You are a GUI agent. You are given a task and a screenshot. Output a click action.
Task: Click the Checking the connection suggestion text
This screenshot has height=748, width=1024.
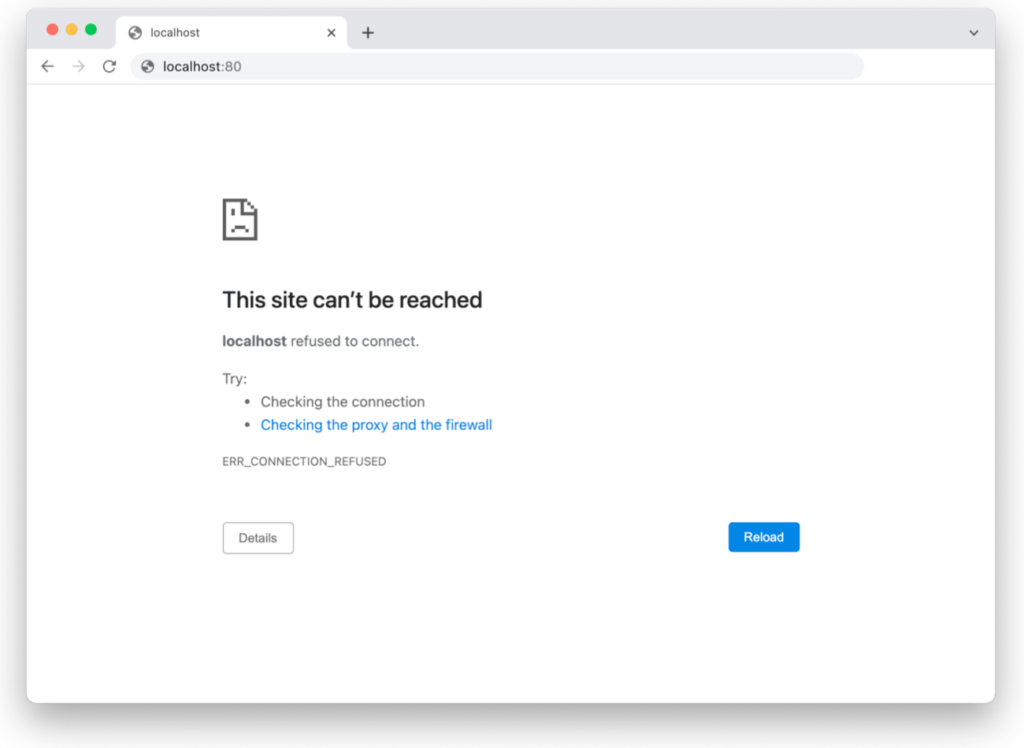343,402
